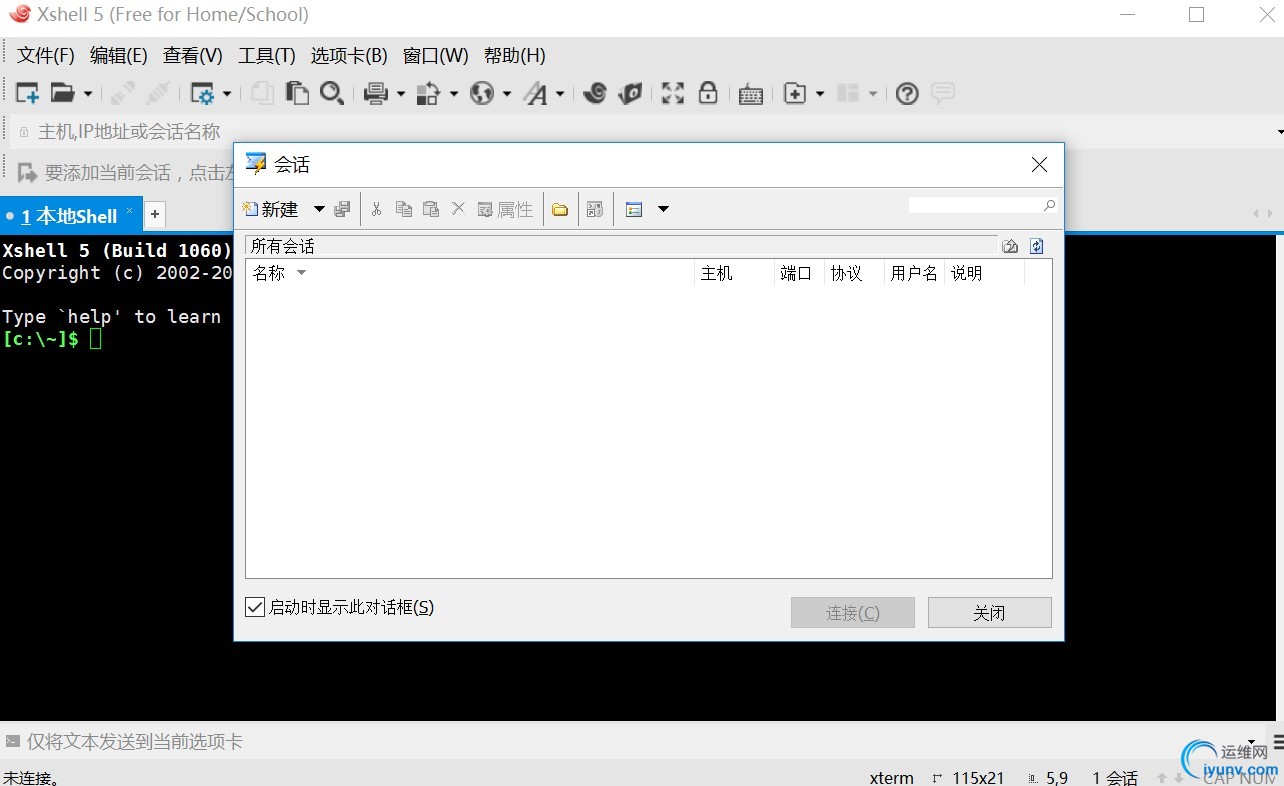Click the blue refresh icon in Sessions dialog
The height and width of the screenshot is (786, 1284).
click(x=1037, y=246)
